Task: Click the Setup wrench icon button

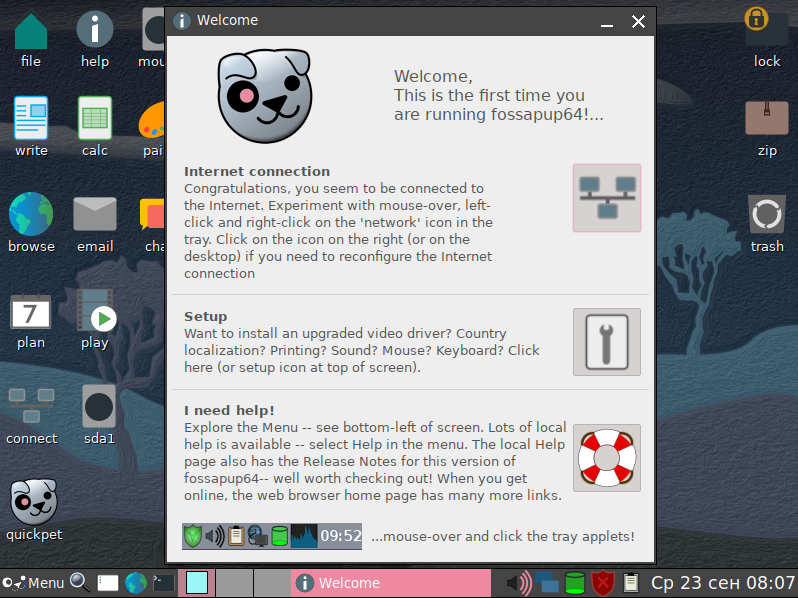Action: tap(607, 342)
